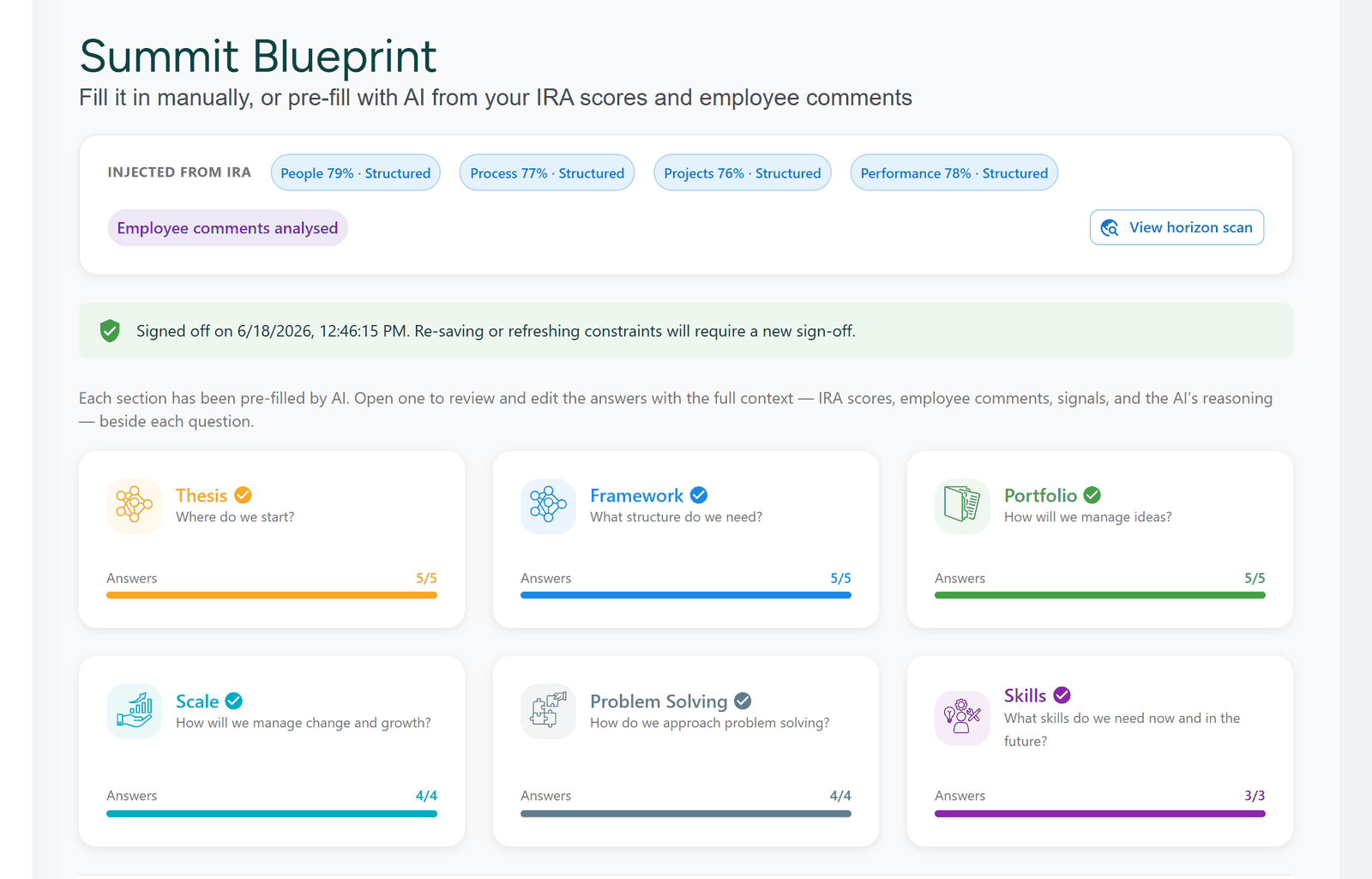This screenshot has height=879, width=1372.
Task: Click the blue verified badge next to Framework
Action: tap(699, 495)
